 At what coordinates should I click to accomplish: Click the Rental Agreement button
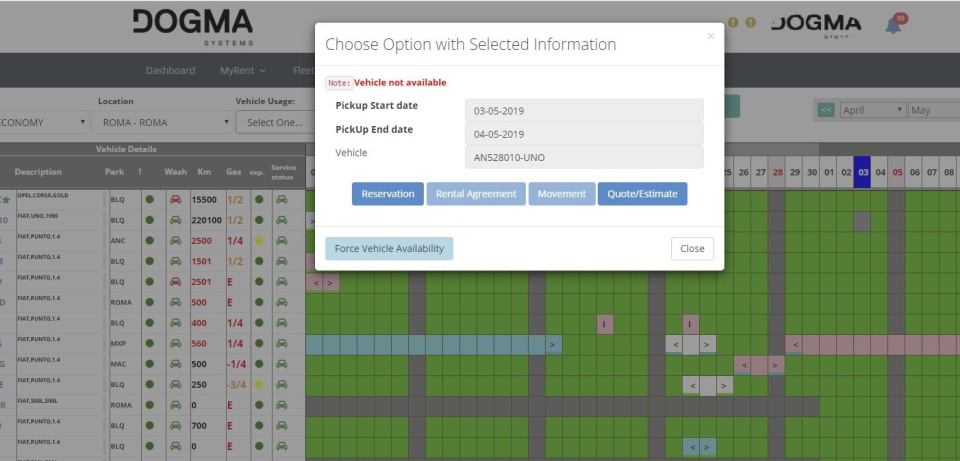pyautogui.click(x=476, y=193)
